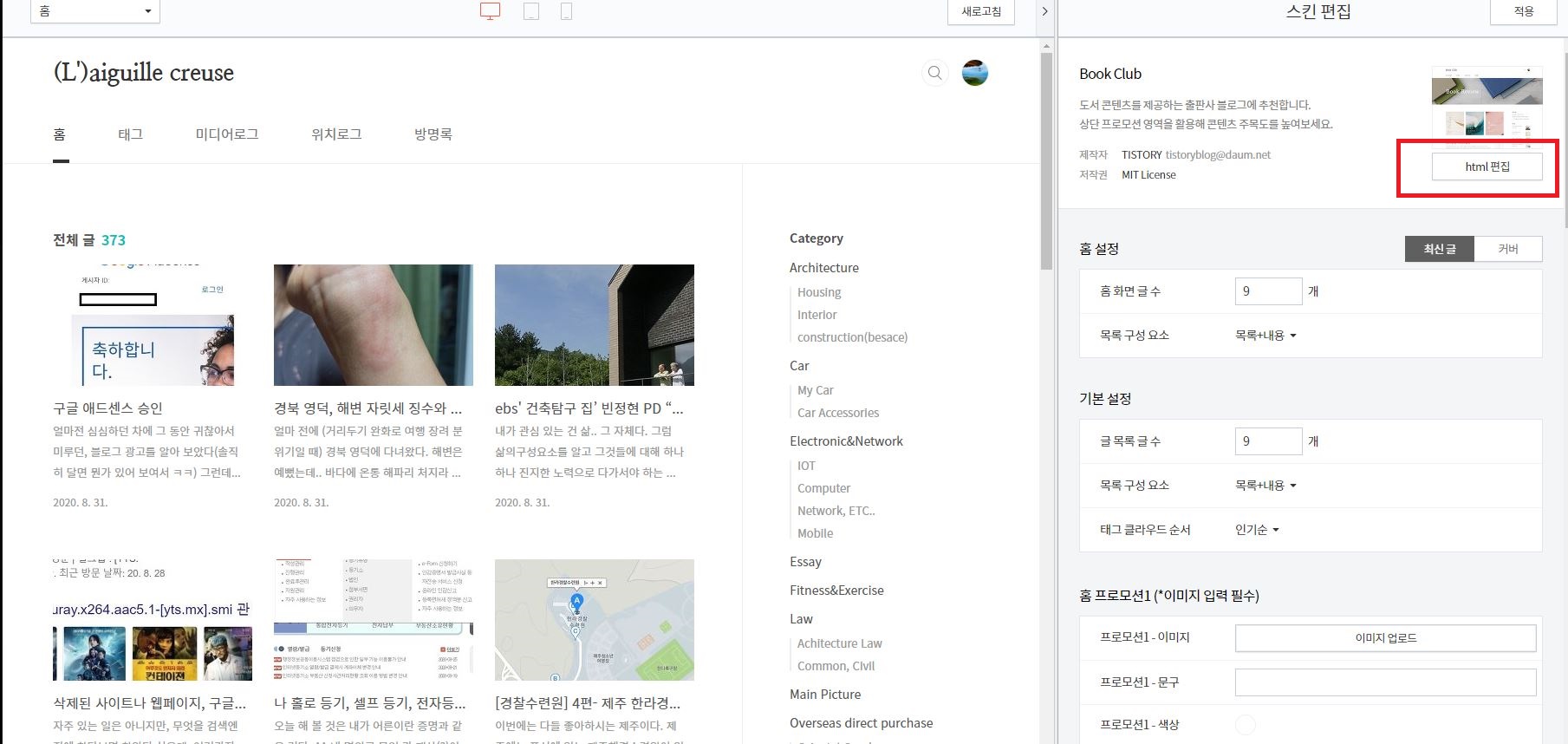Click the 이미지 업로드 button
The height and width of the screenshot is (744, 1568).
tap(1385, 638)
